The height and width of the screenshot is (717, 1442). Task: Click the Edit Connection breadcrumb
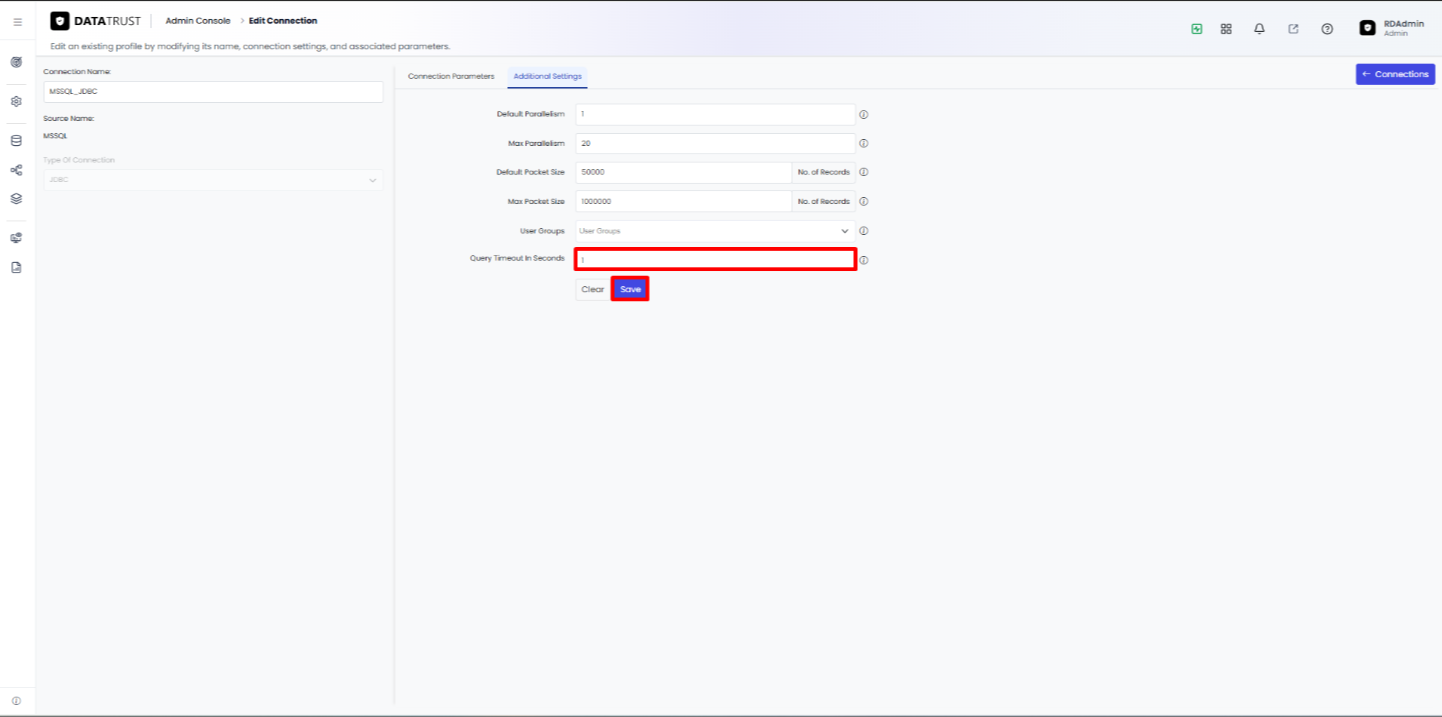coord(283,21)
